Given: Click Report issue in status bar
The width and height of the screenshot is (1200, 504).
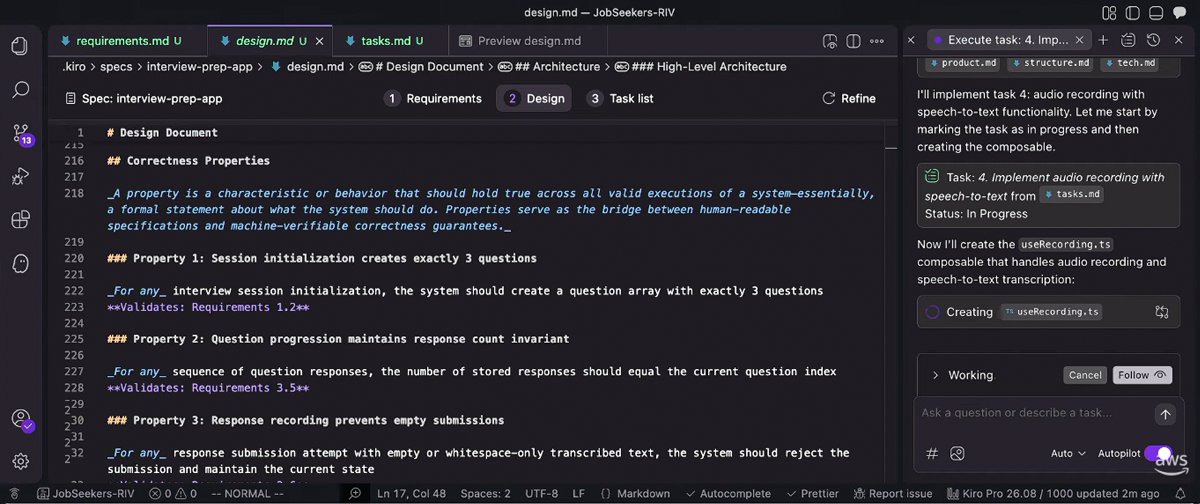Looking at the screenshot, I should tap(893, 494).
